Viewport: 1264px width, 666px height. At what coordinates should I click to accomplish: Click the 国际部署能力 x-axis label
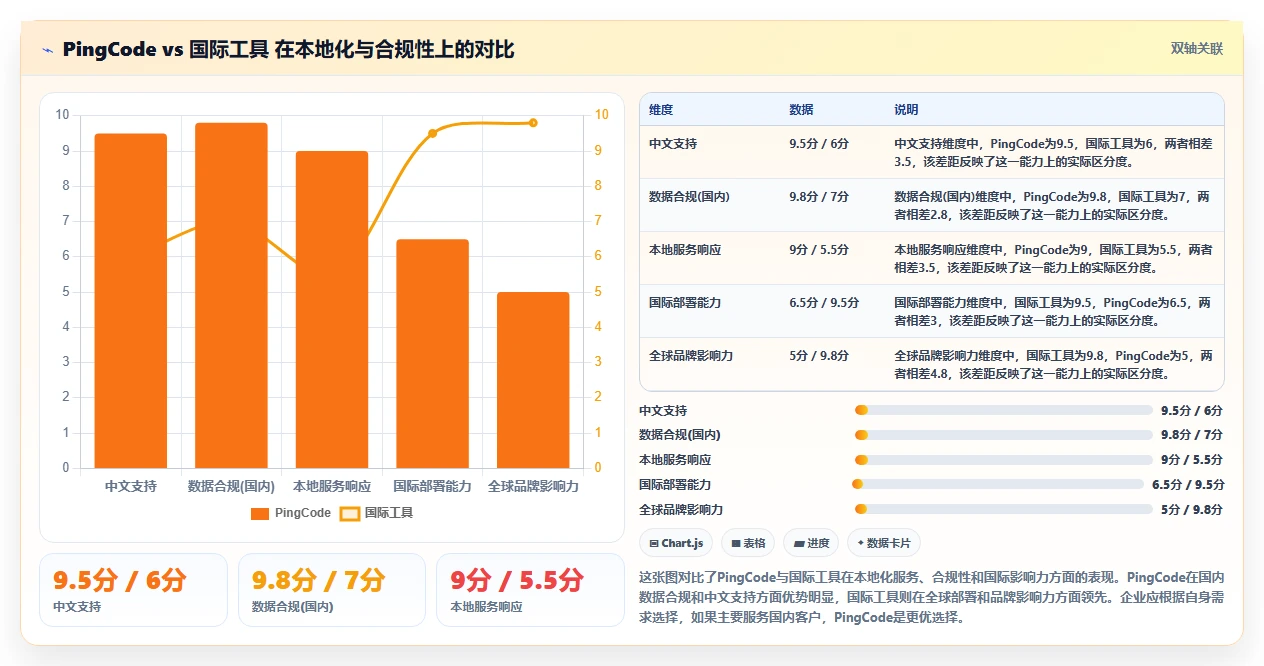432,487
